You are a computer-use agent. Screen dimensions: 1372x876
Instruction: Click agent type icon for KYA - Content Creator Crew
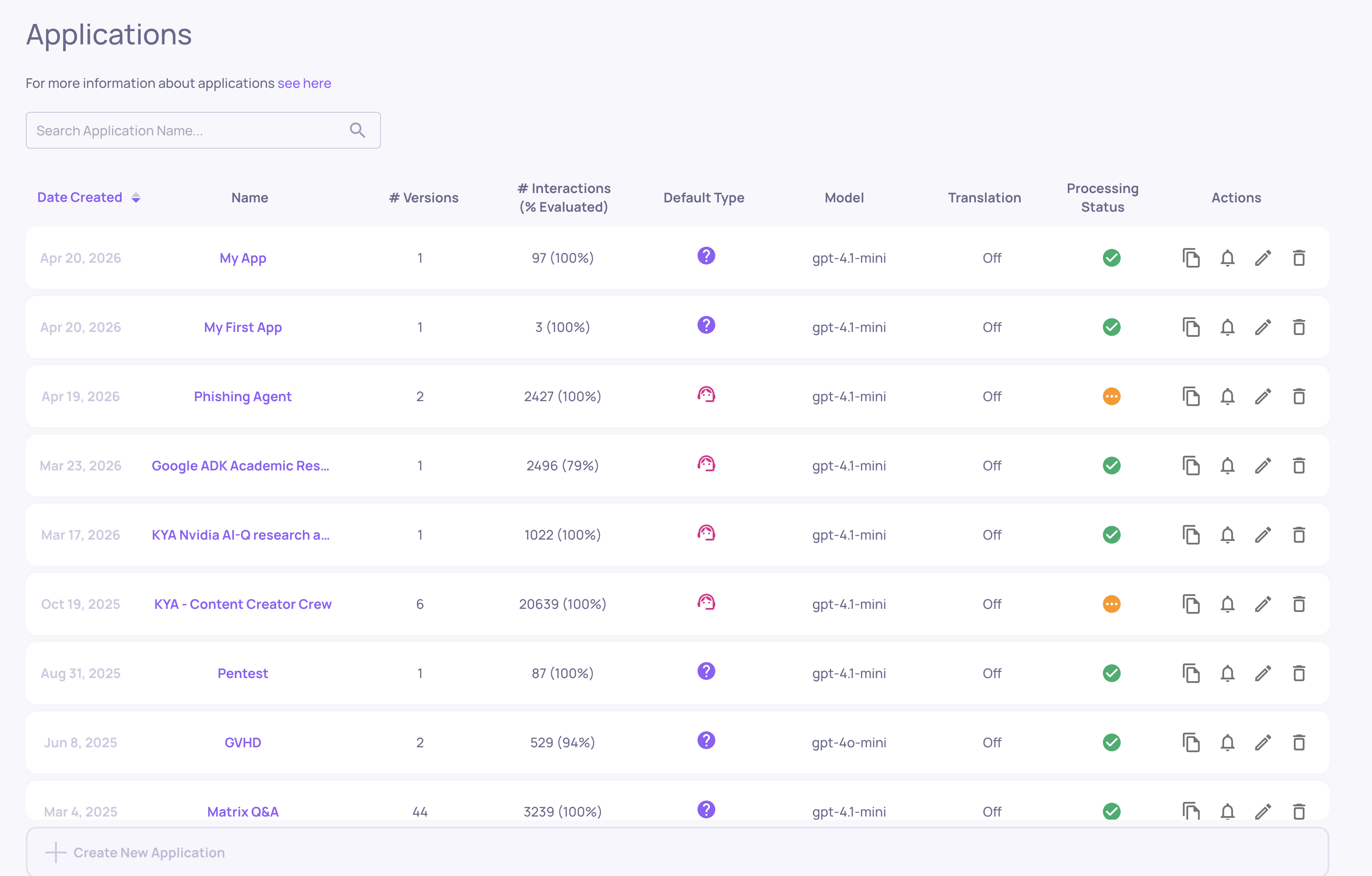pyautogui.click(x=706, y=602)
